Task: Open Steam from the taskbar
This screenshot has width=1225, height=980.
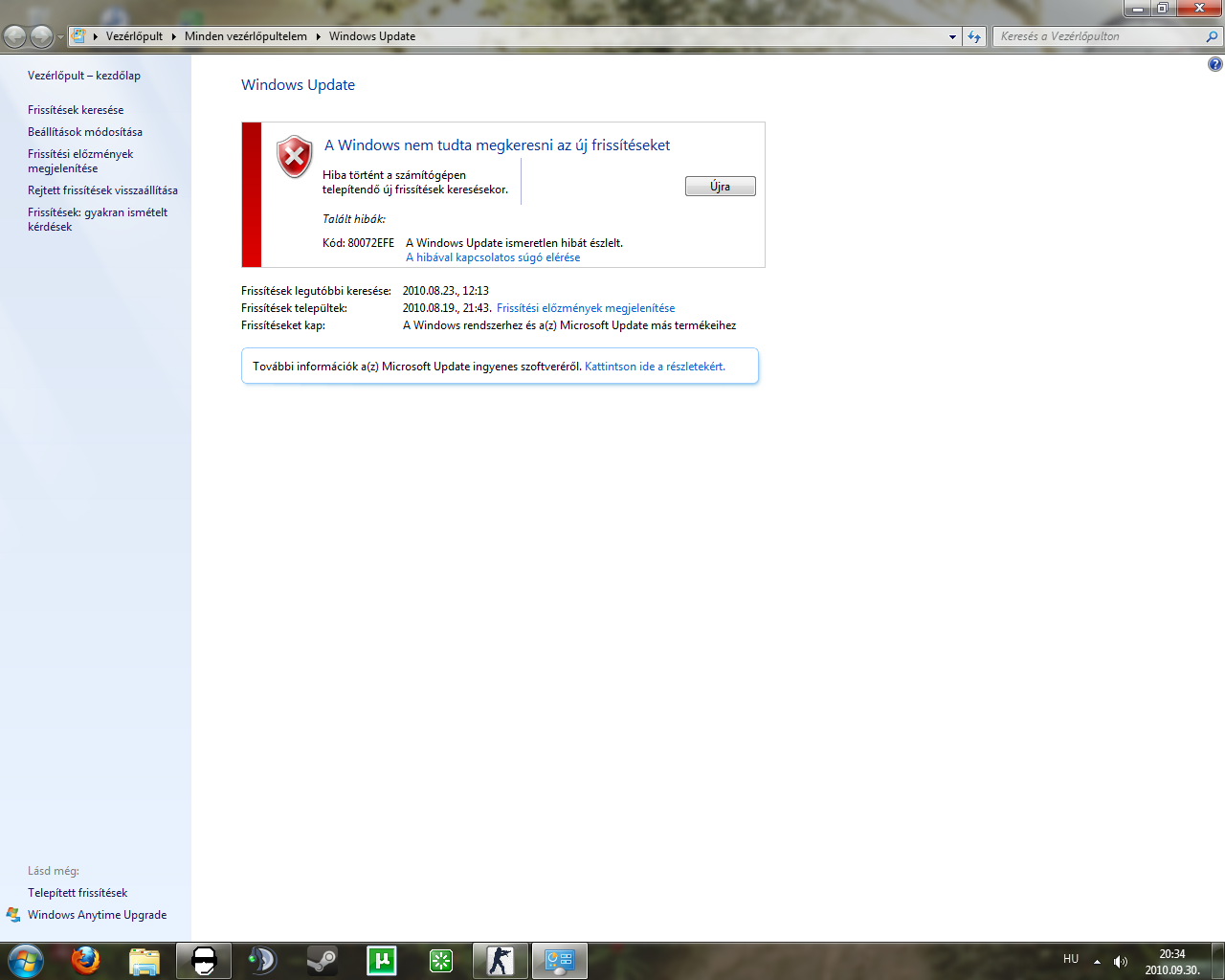Action: [x=323, y=960]
